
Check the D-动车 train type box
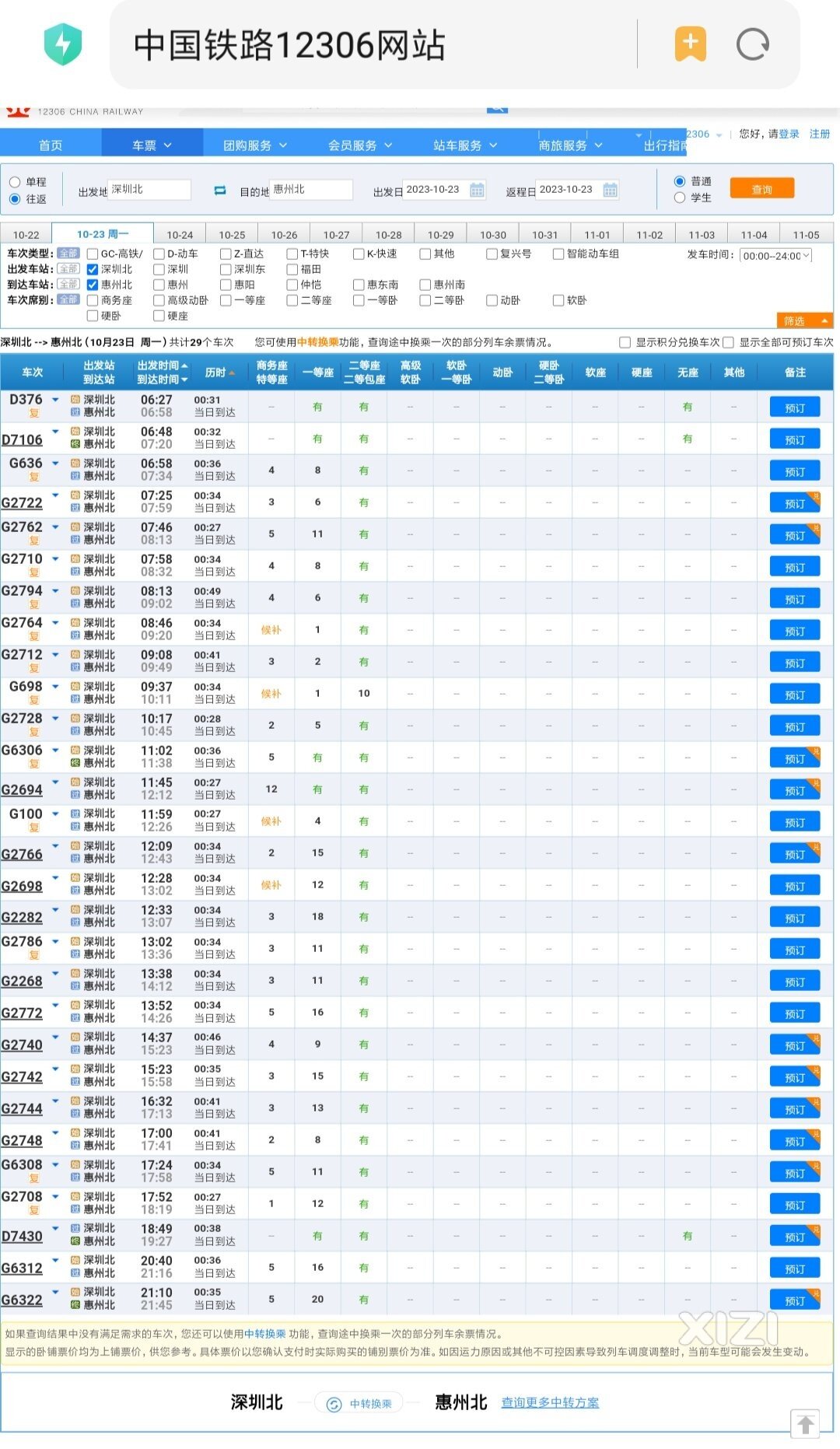click(159, 254)
